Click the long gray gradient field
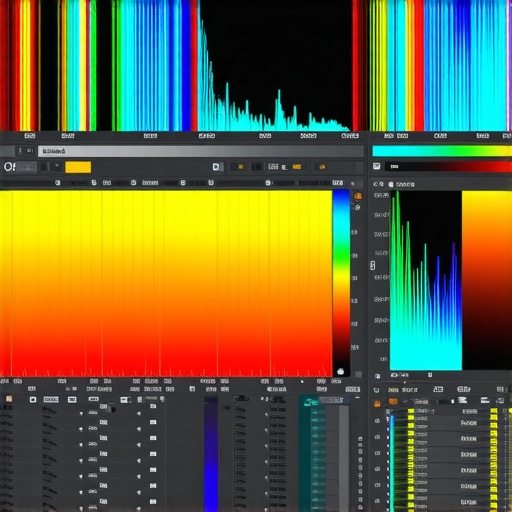 click(201, 151)
